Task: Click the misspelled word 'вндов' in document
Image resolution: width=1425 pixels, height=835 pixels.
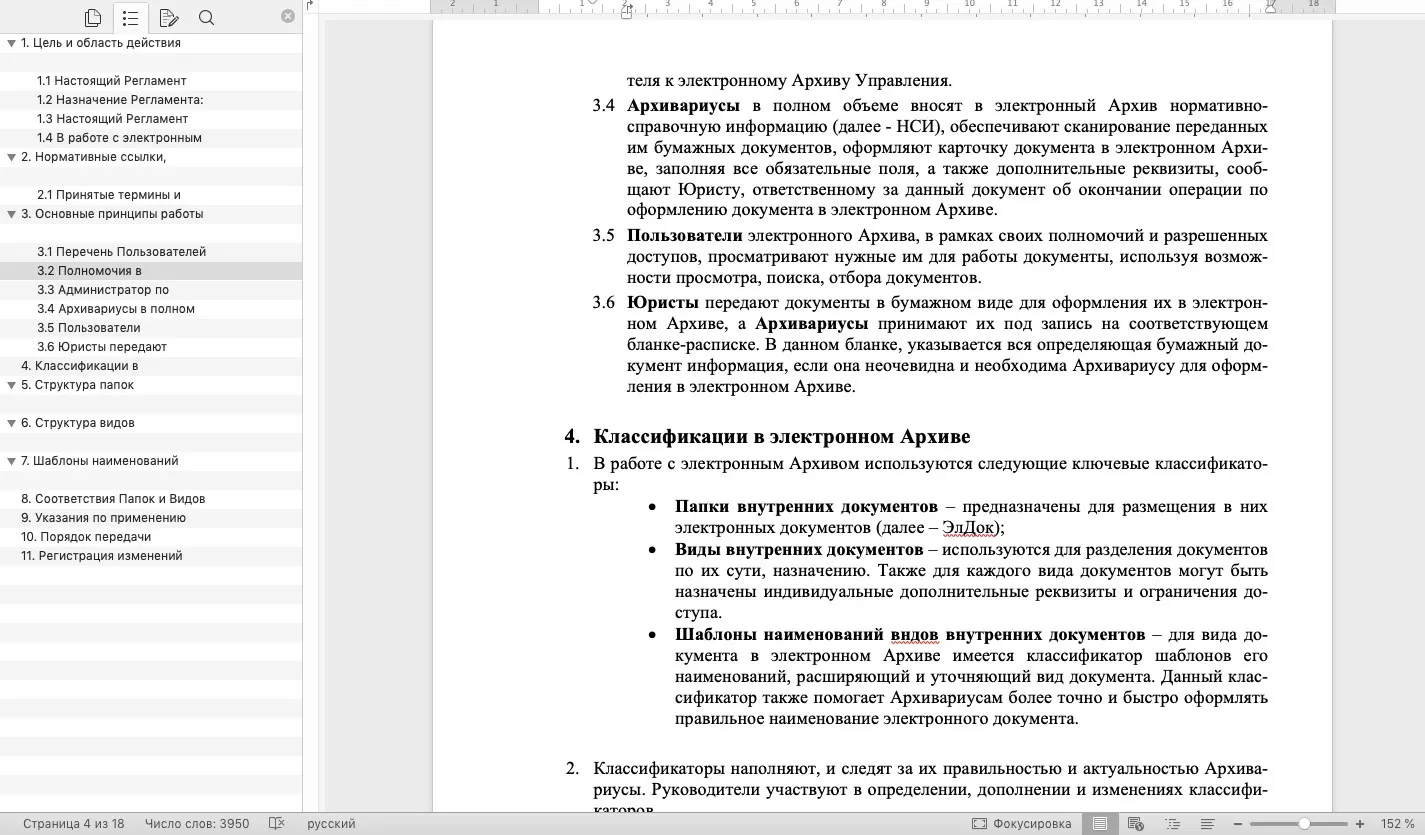Action: (x=915, y=635)
